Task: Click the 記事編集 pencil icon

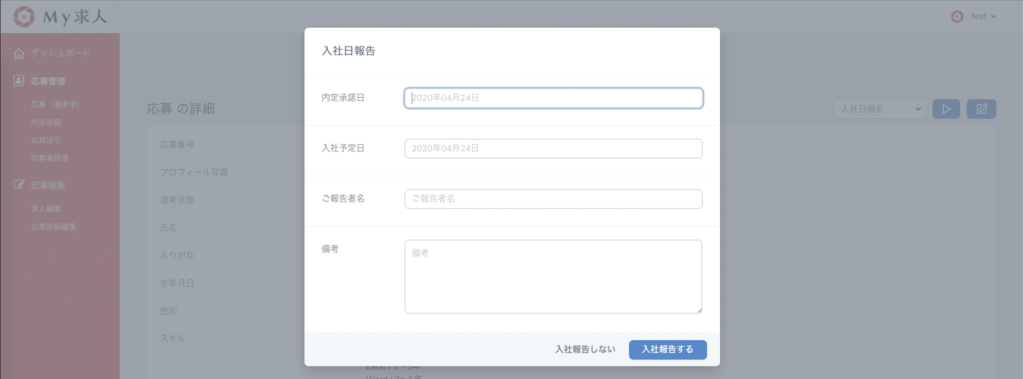Action: click(19, 185)
